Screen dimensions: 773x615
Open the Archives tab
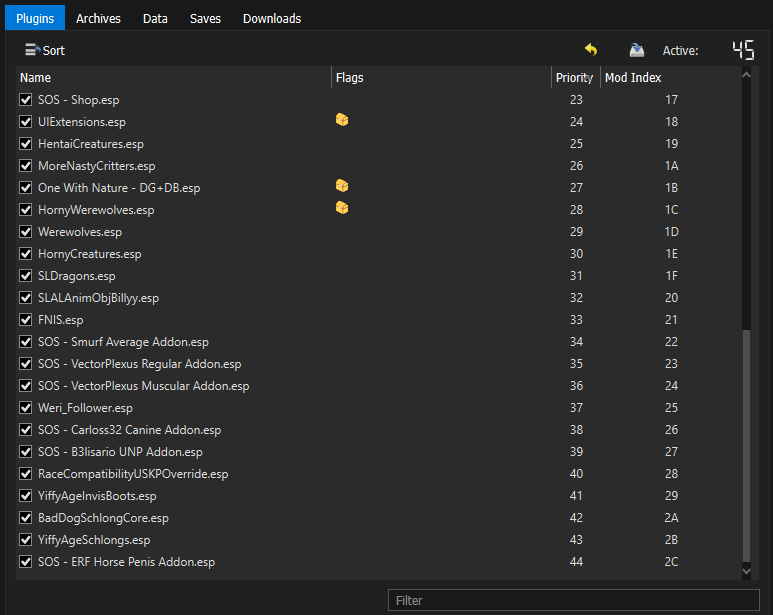tap(98, 18)
